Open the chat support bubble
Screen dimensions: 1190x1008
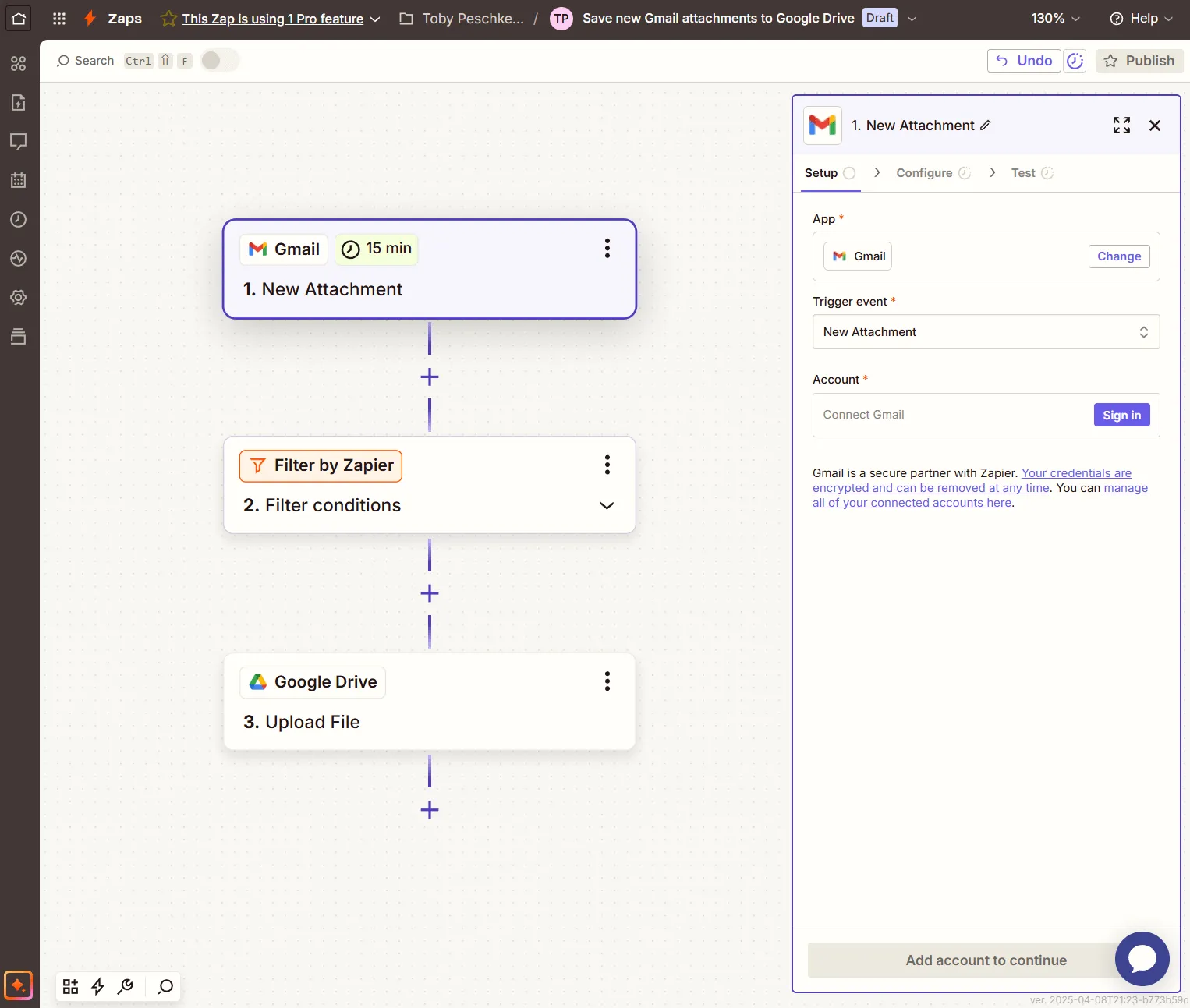[x=1142, y=959]
